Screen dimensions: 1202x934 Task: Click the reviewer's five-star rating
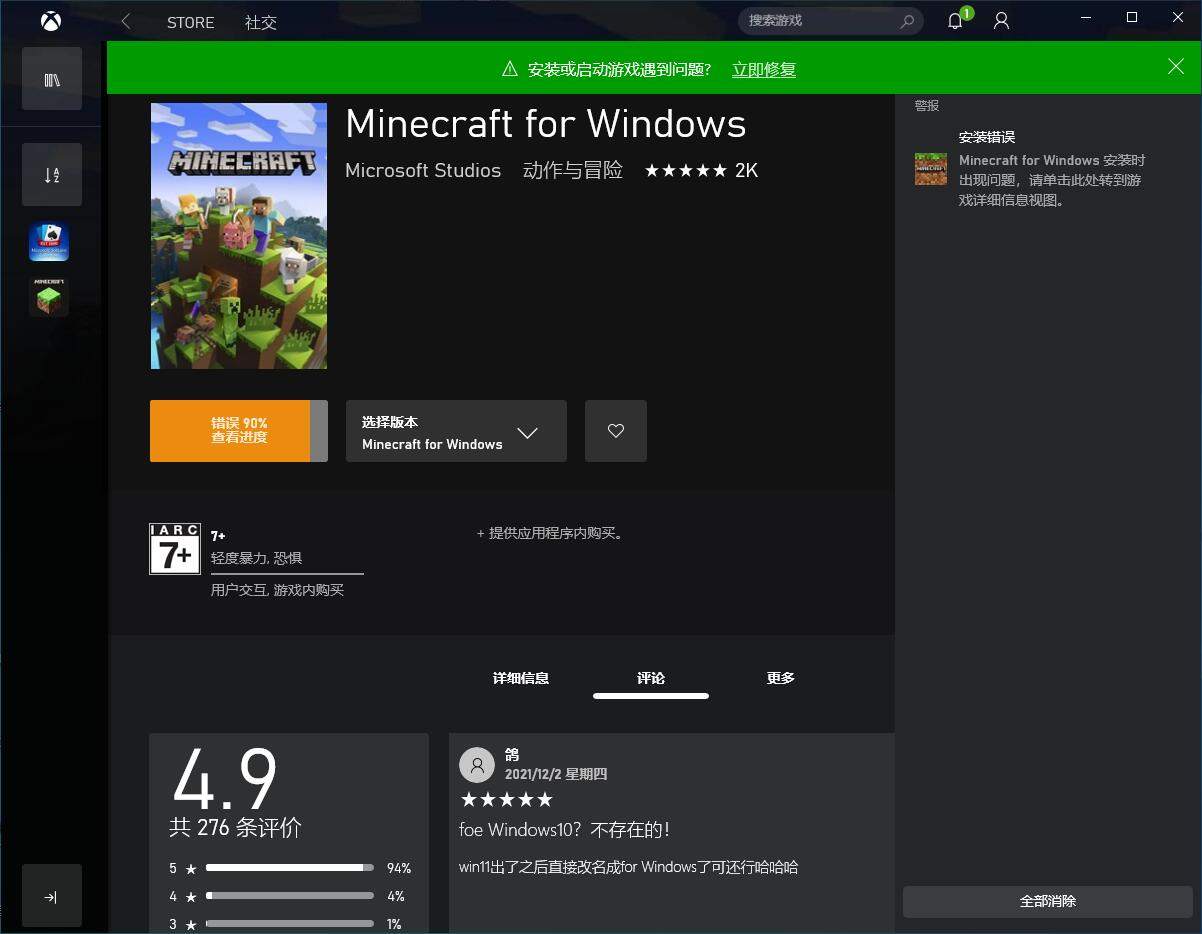pyautogui.click(x=506, y=799)
